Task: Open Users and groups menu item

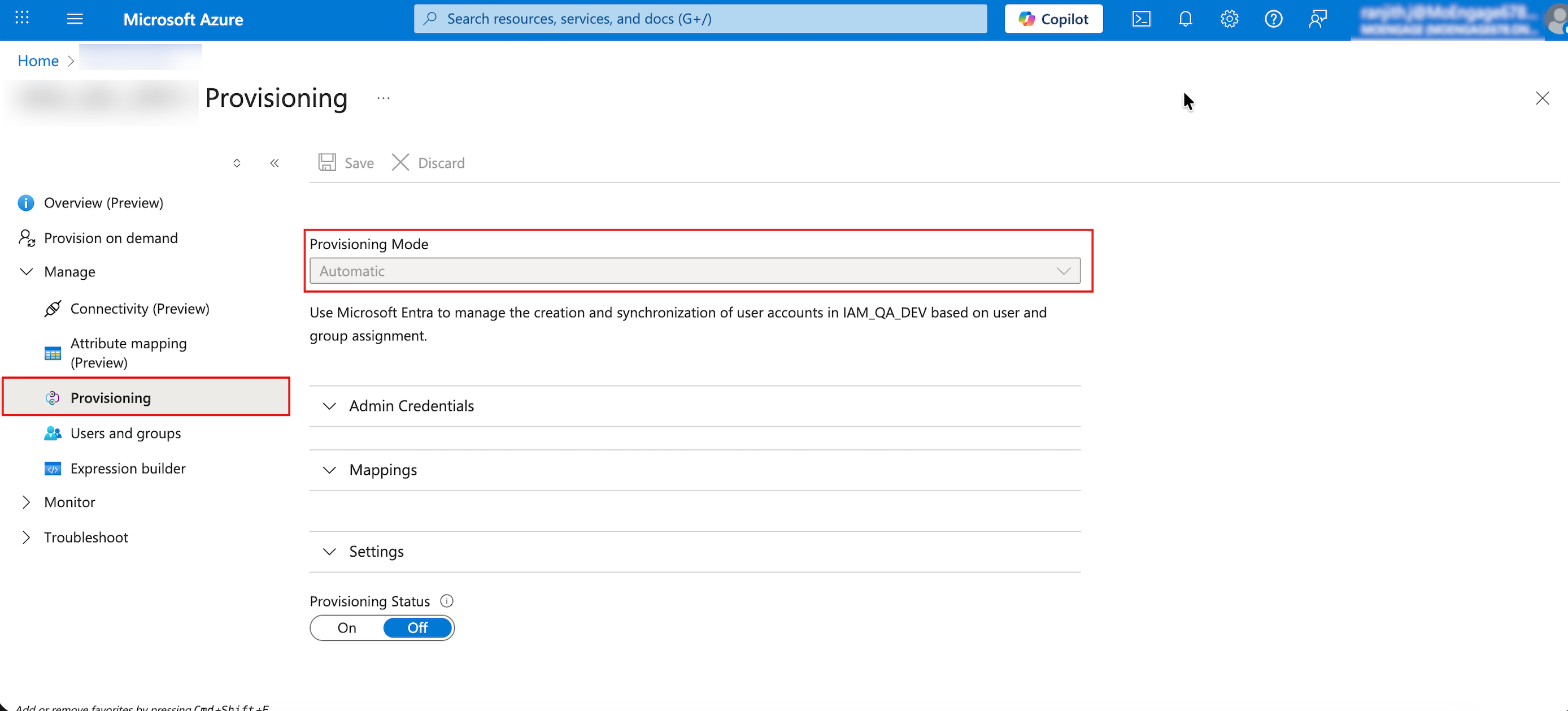Action: click(125, 433)
